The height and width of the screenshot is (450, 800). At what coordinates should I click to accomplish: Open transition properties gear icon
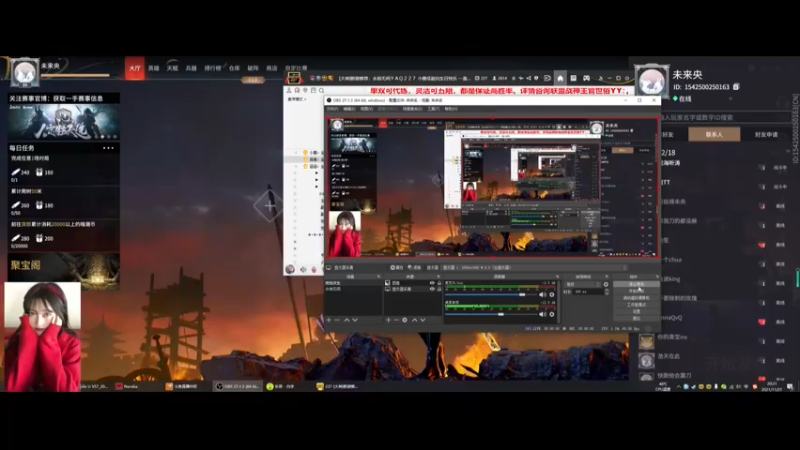(x=606, y=284)
